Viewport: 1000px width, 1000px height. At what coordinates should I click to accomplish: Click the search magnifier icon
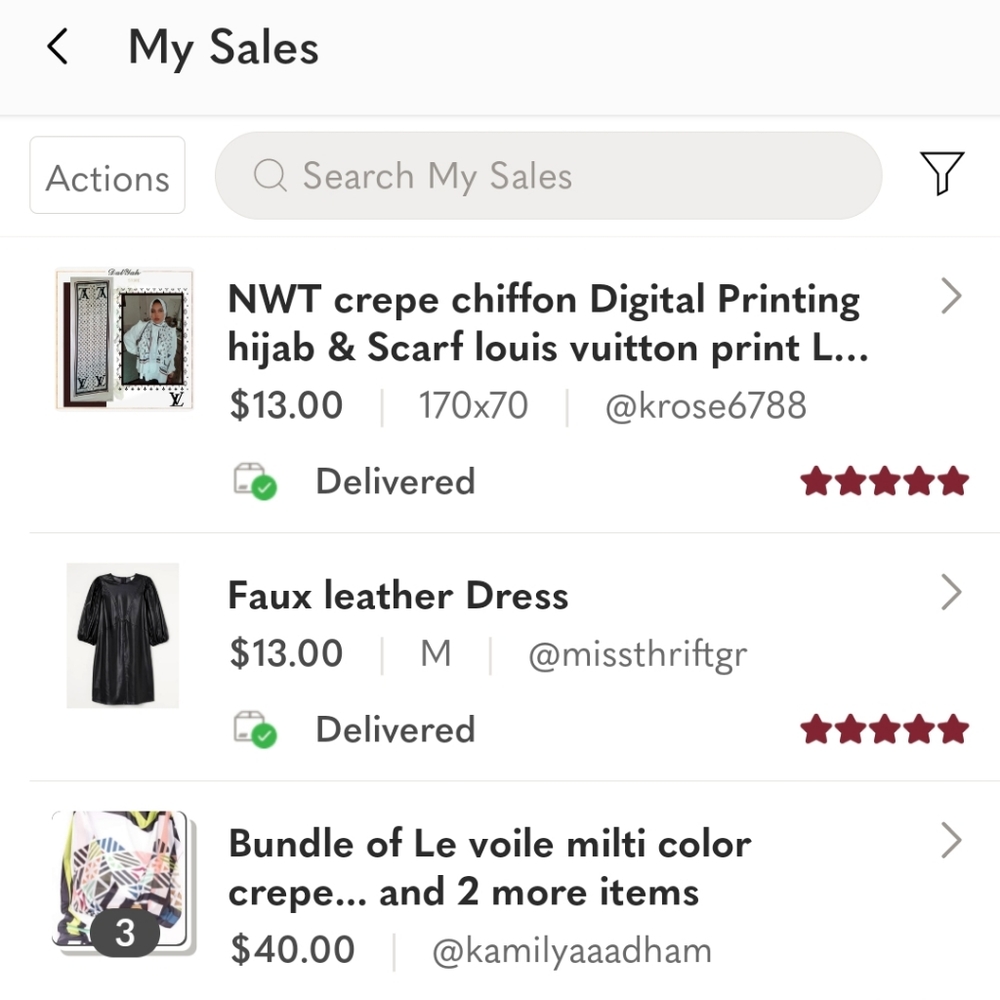[x=268, y=176]
